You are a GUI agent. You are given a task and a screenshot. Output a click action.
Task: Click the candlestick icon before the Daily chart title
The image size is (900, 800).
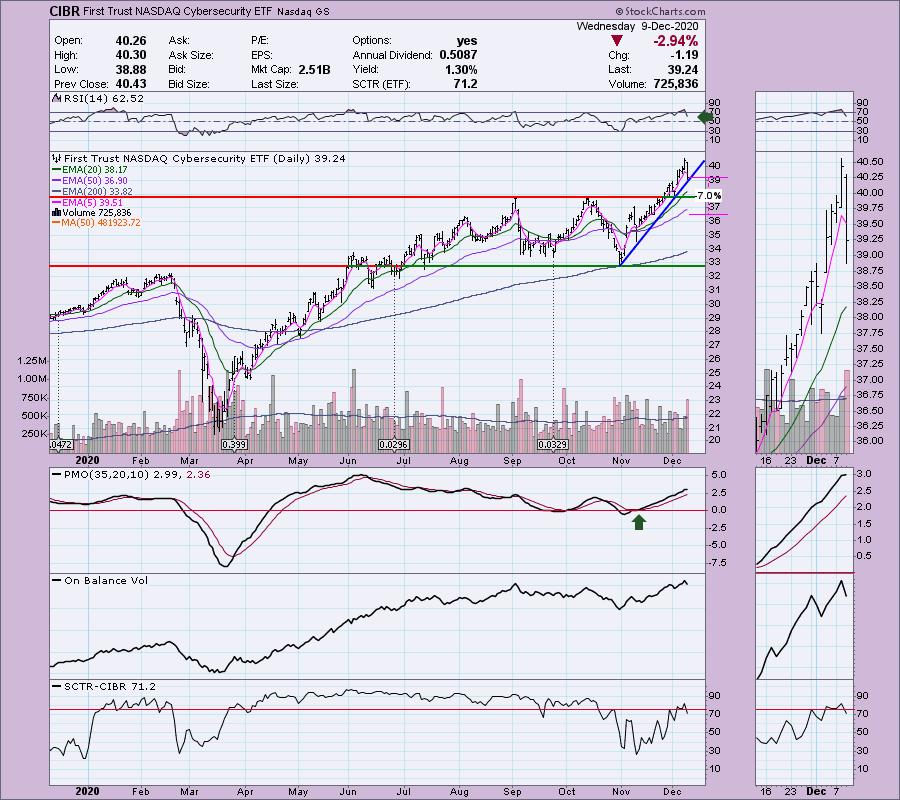(x=56, y=158)
